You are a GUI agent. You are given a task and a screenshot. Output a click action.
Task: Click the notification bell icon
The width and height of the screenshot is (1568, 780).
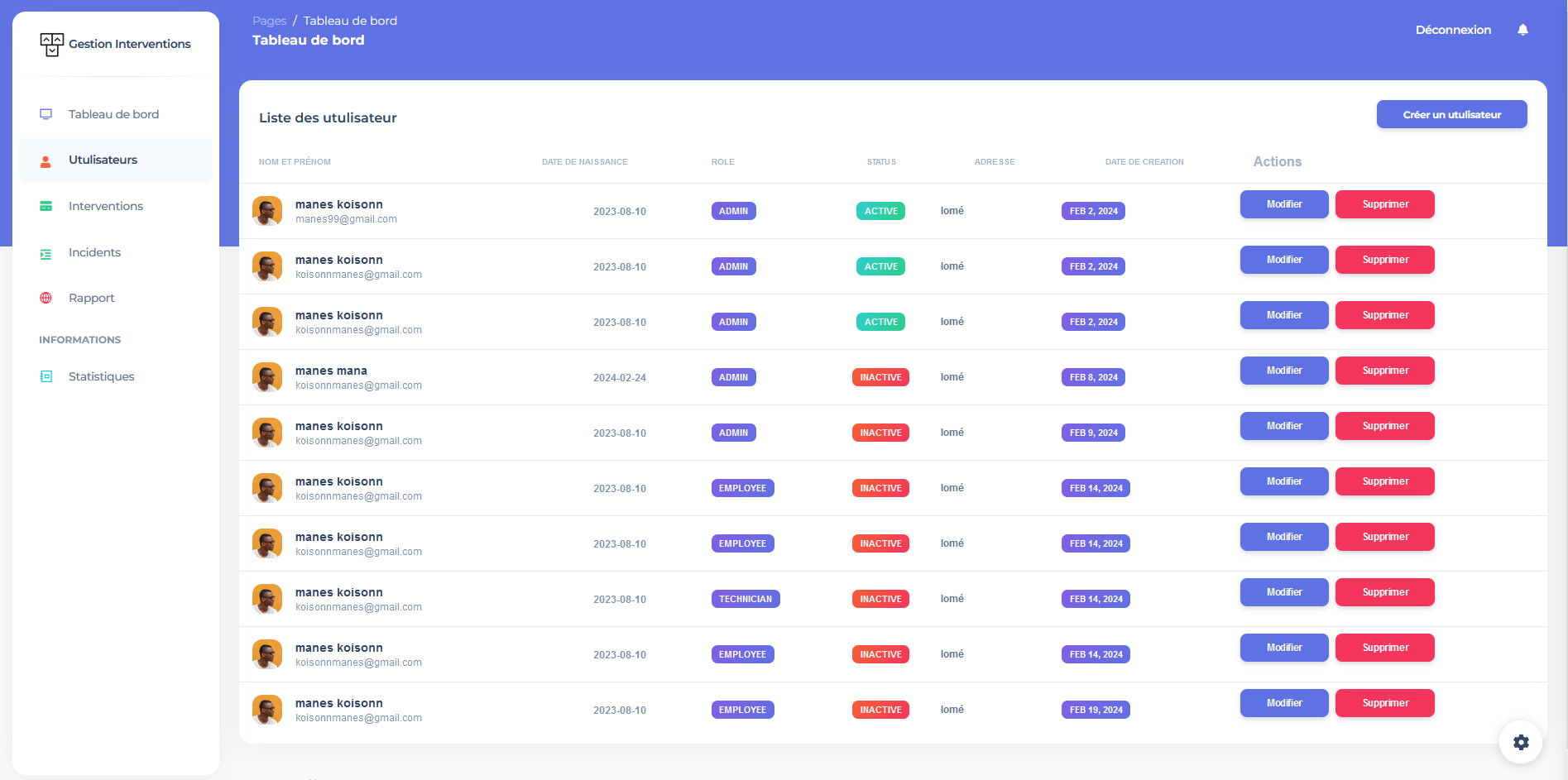click(1522, 30)
